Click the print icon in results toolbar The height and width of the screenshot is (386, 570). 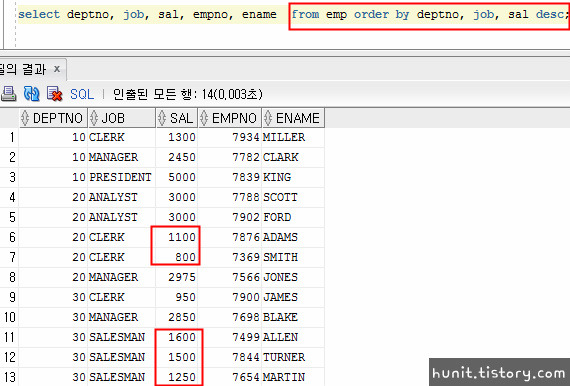click(x=9, y=94)
